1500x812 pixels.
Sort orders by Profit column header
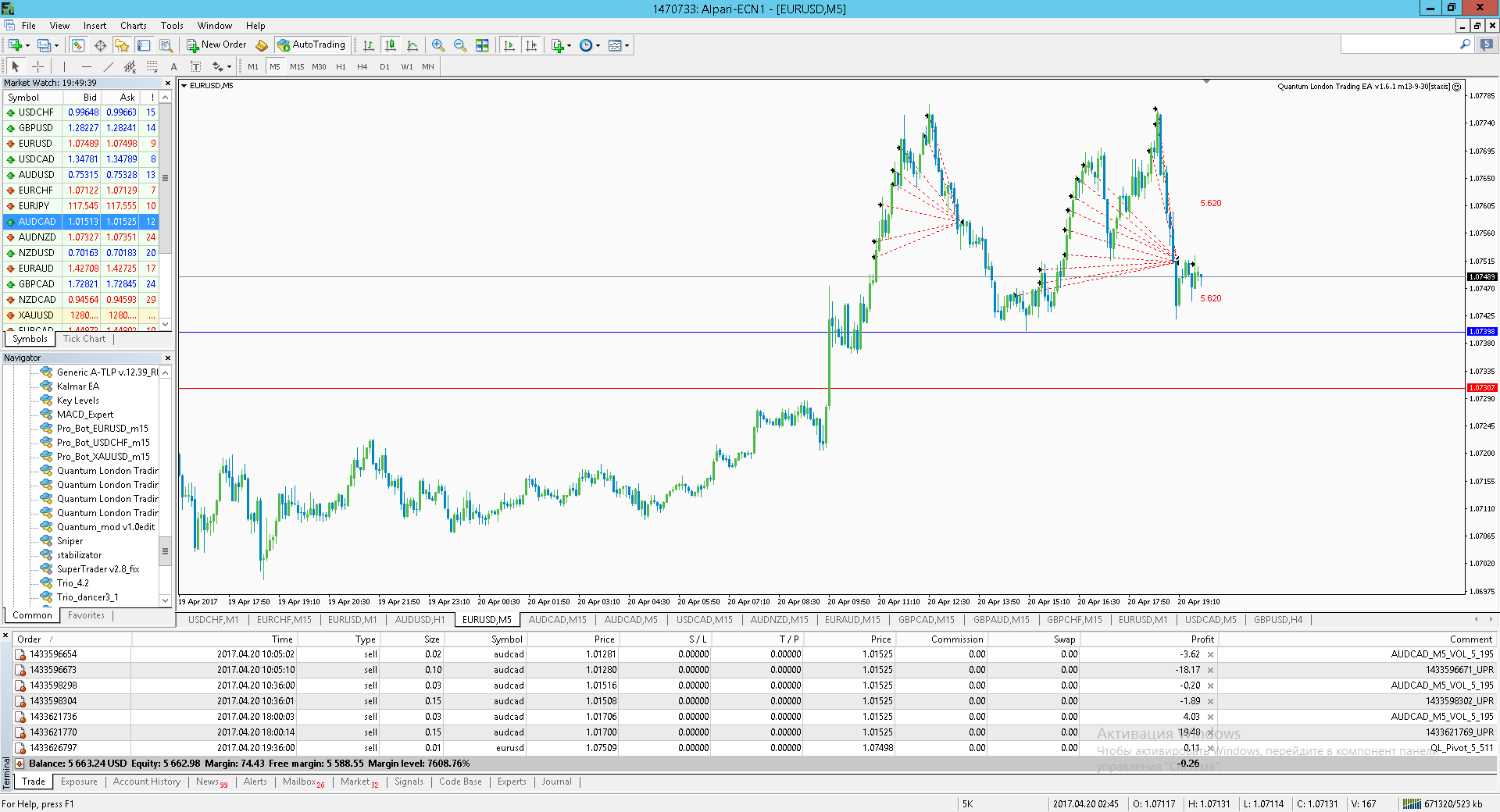(1202, 639)
